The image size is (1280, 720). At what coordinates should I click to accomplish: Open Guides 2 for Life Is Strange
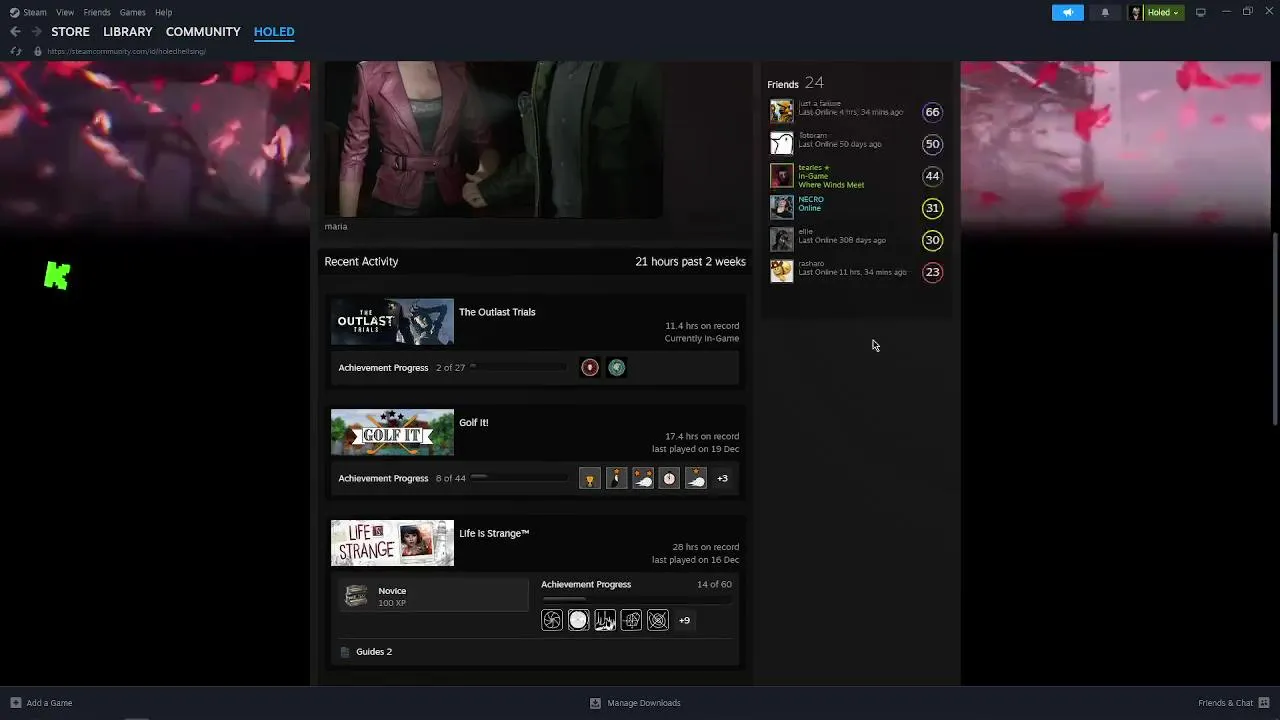pos(374,652)
